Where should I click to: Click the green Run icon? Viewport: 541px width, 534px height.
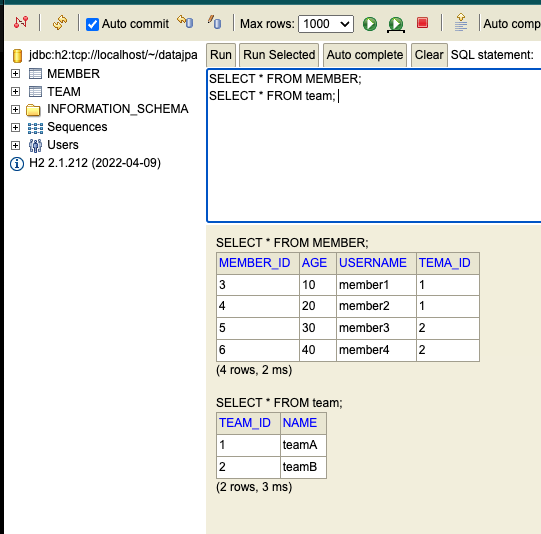(x=370, y=24)
